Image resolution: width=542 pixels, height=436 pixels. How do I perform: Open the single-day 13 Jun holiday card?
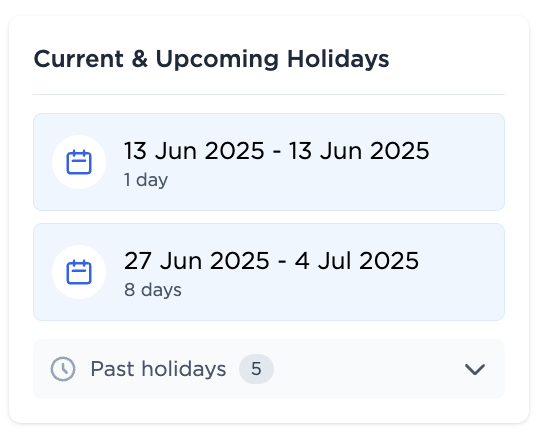coord(269,162)
